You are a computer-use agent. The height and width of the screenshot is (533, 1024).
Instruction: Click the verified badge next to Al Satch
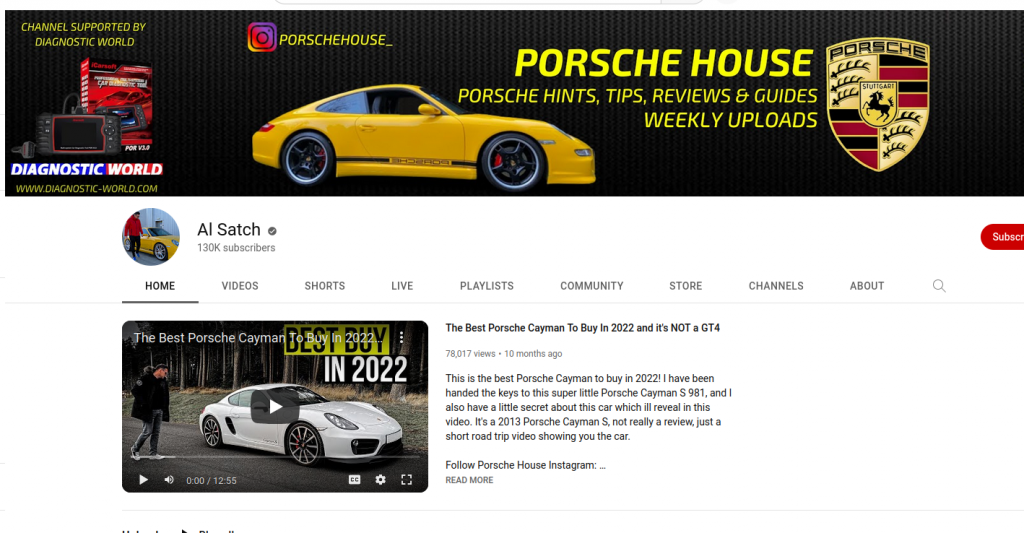[x=272, y=231]
